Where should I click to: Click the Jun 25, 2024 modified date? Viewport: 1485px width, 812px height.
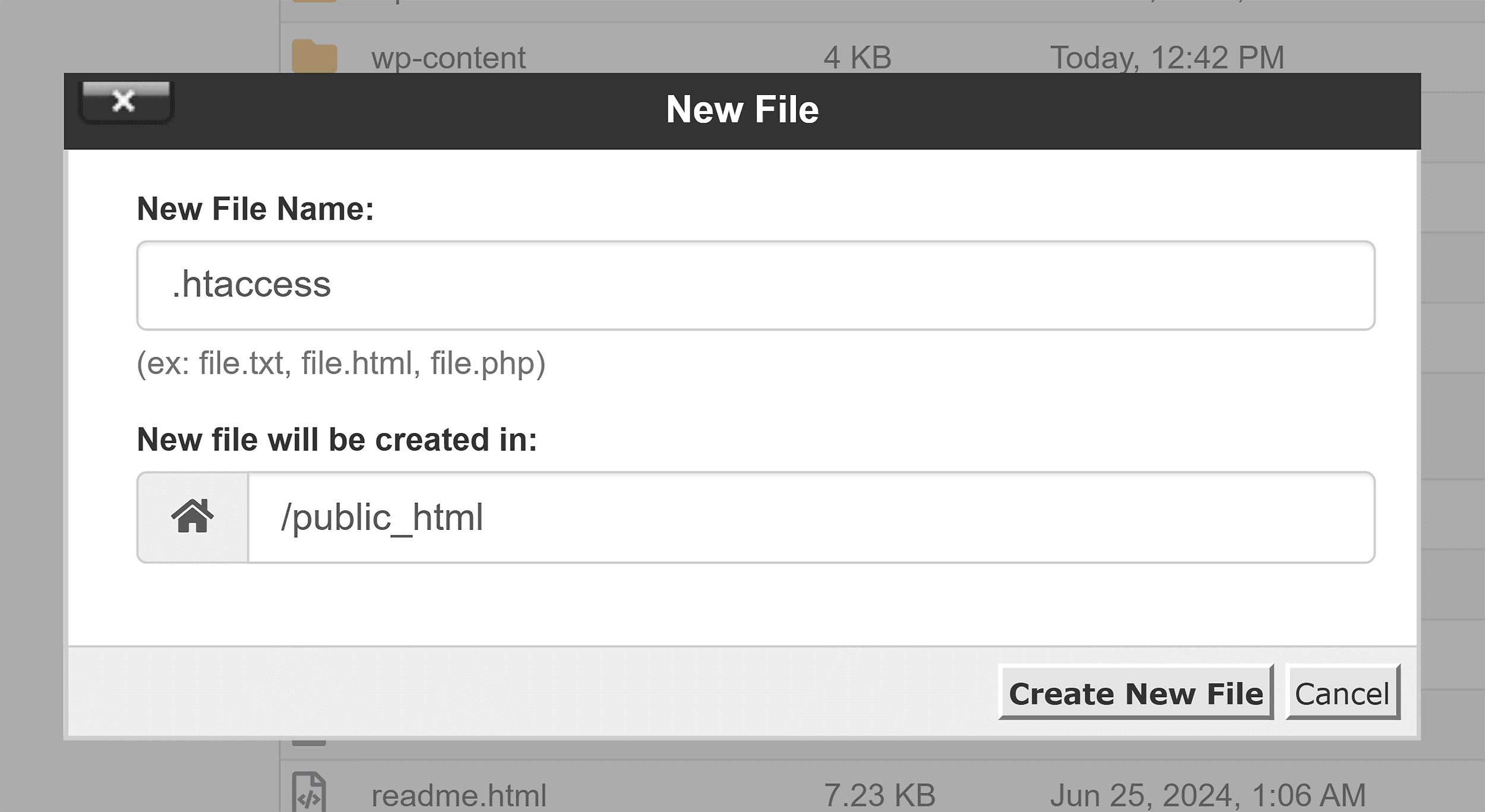(x=1207, y=795)
